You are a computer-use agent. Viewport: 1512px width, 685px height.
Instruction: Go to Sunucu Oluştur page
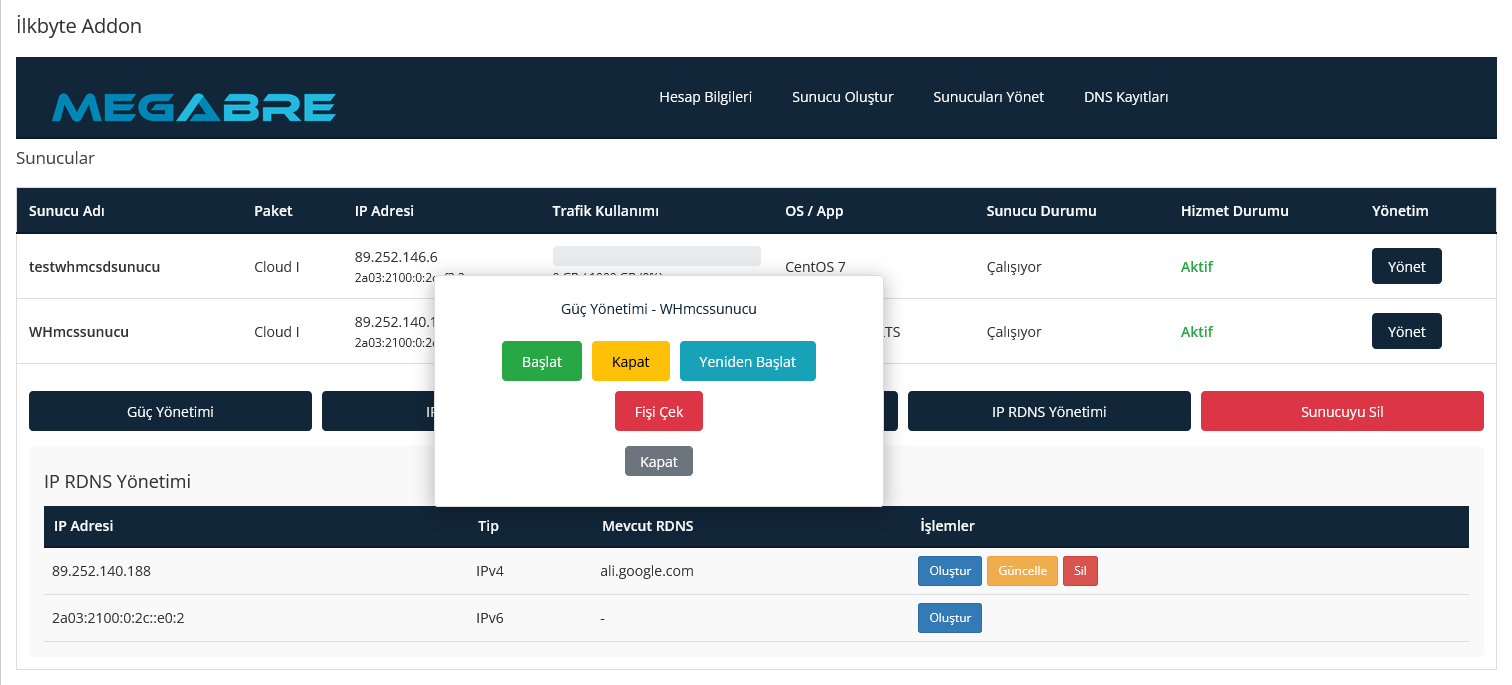(842, 97)
